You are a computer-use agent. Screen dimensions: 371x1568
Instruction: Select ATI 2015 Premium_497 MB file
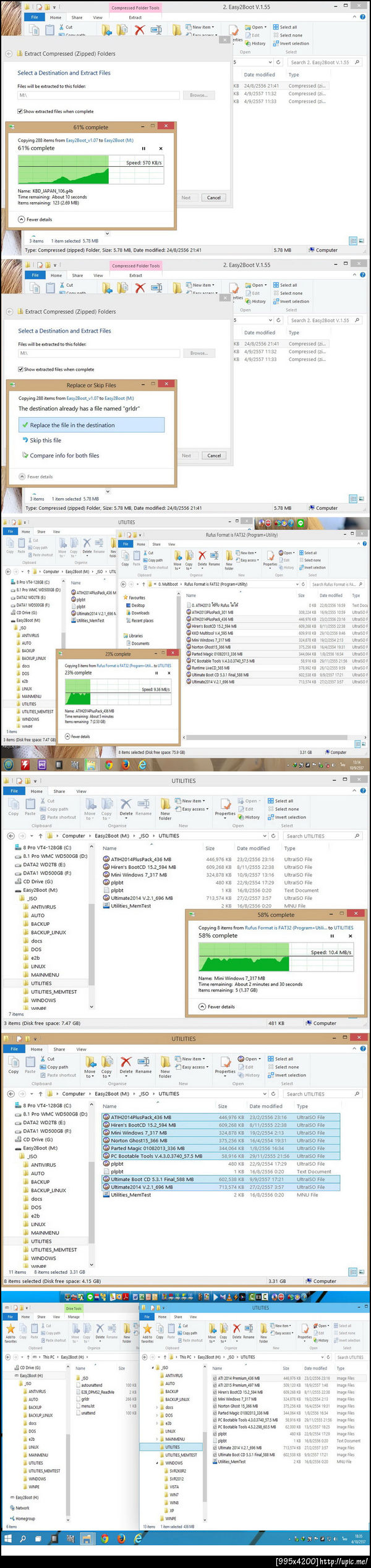[235, 1384]
